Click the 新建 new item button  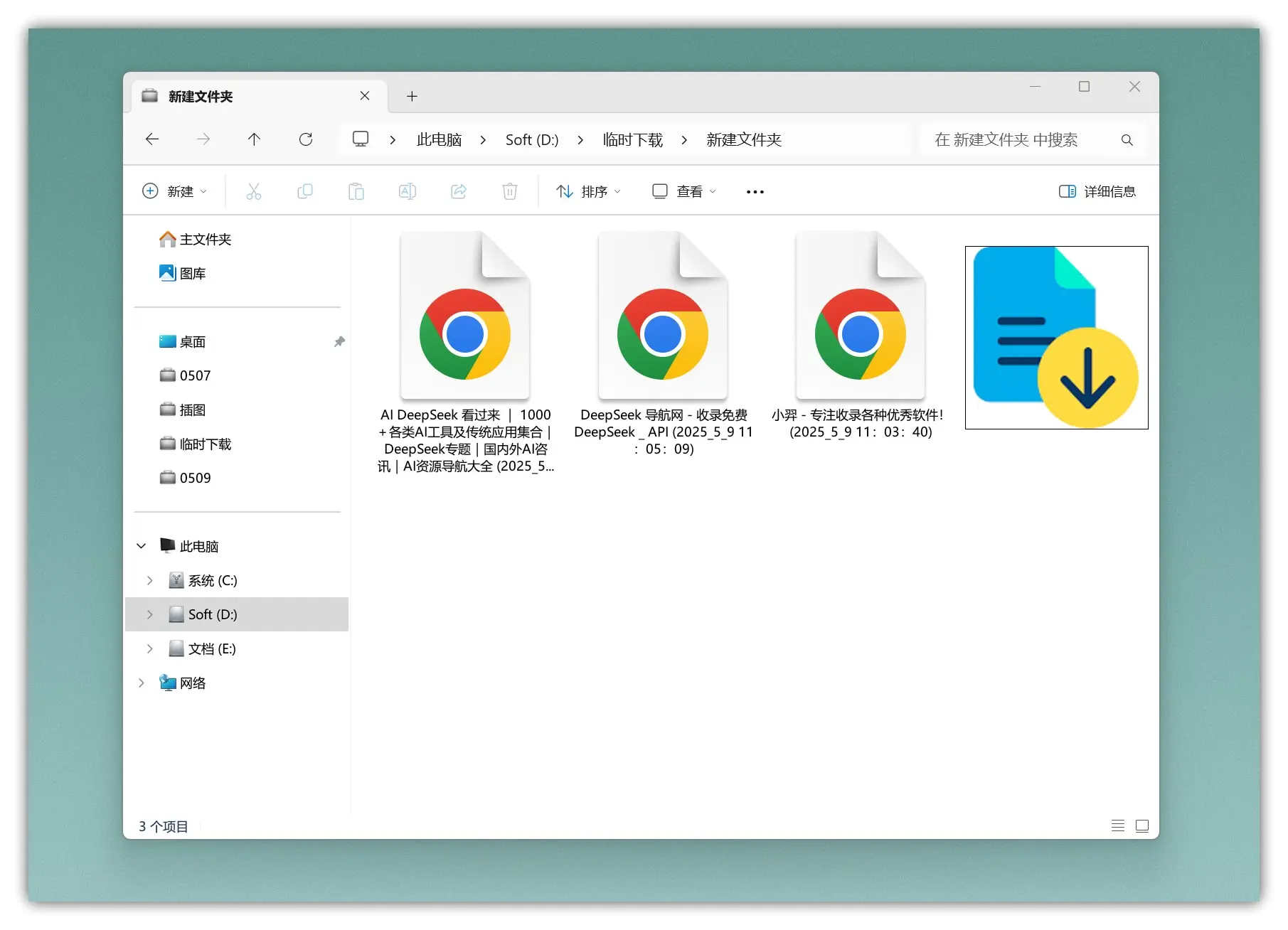(175, 191)
